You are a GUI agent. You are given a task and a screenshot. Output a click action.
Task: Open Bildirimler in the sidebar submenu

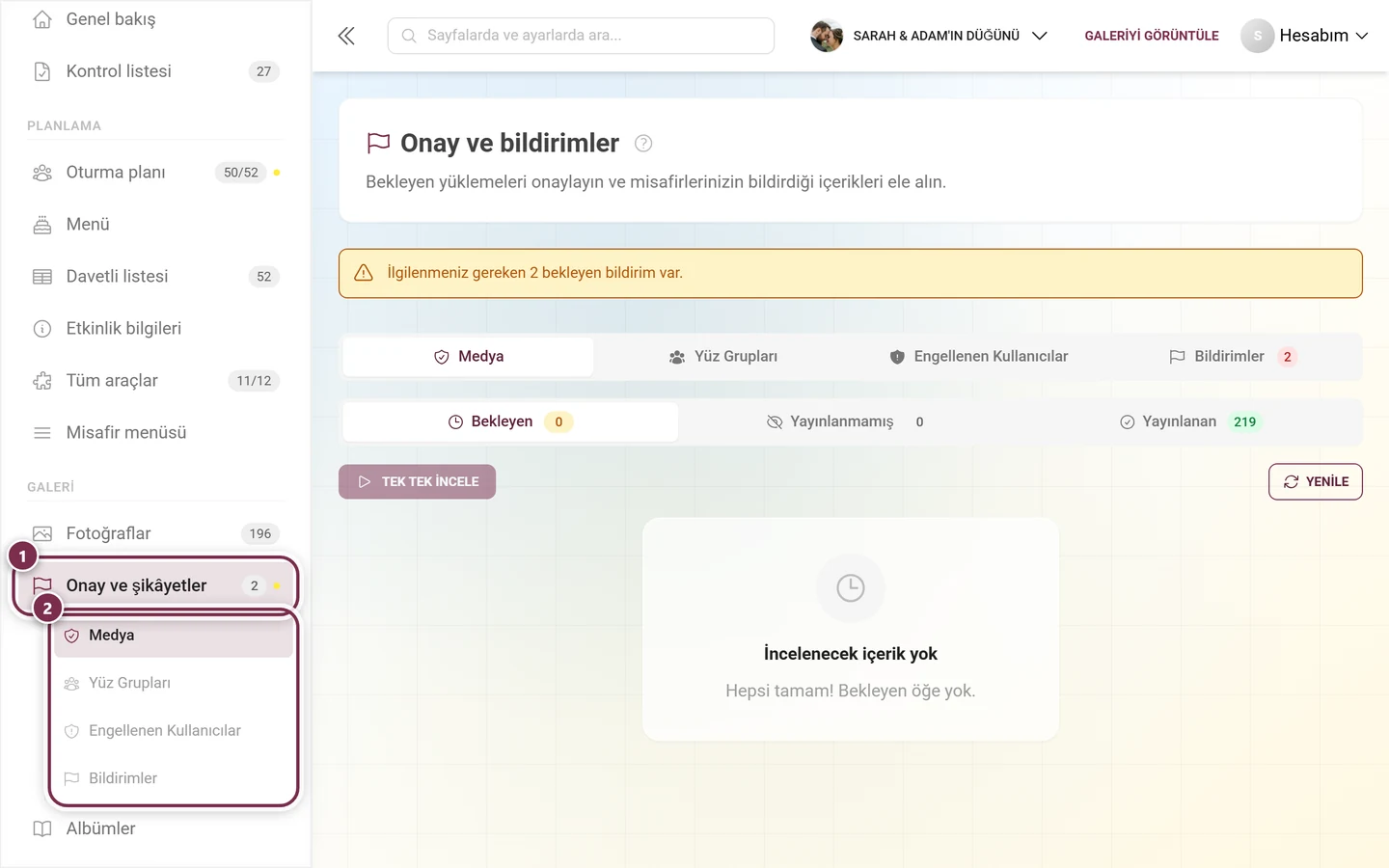click(x=174, y=778)
